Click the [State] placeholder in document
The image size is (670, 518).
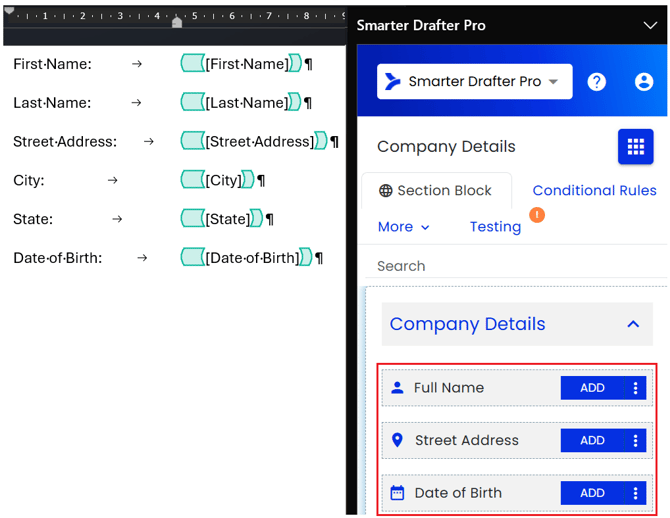[228, 219]
